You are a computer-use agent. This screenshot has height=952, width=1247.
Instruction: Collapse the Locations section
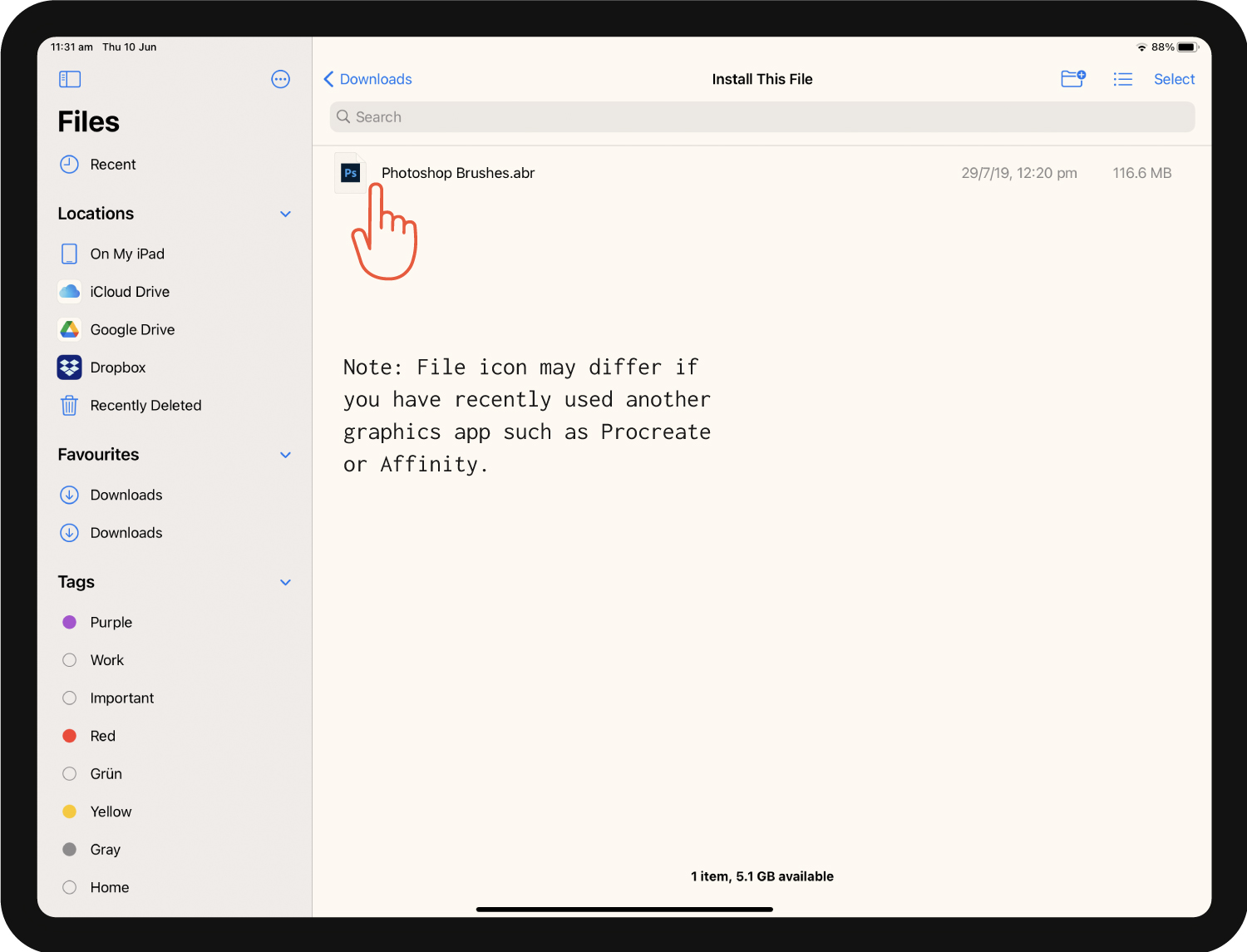click(x=286, y=214)
